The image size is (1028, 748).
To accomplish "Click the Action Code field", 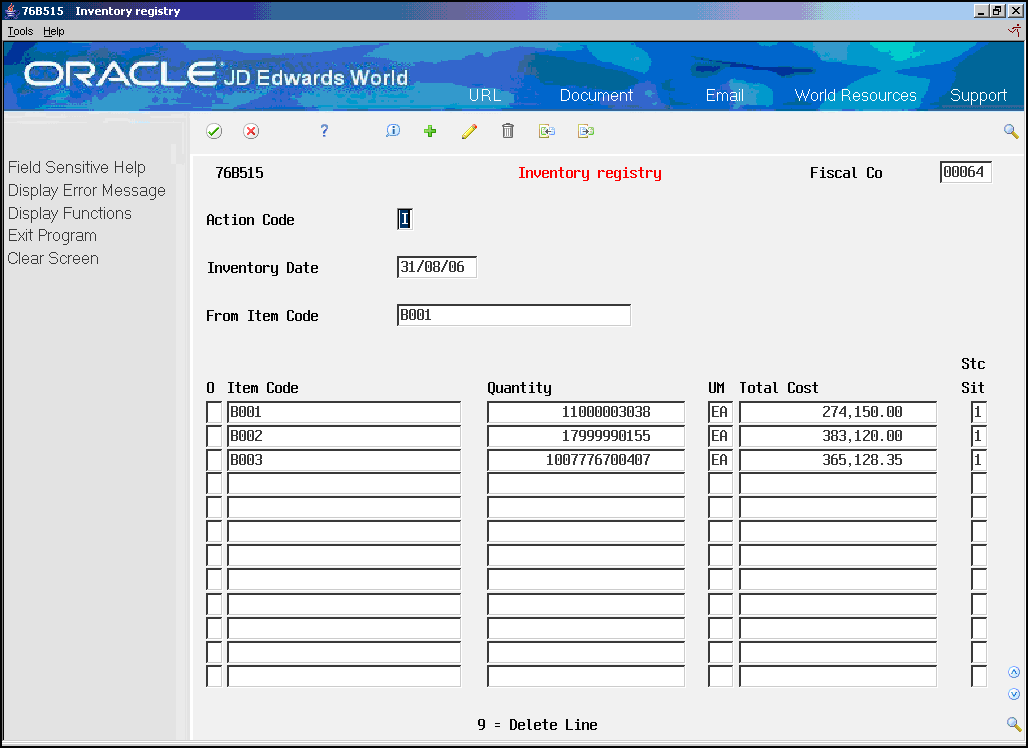I will pyautogui.click(x=405, y=219).
